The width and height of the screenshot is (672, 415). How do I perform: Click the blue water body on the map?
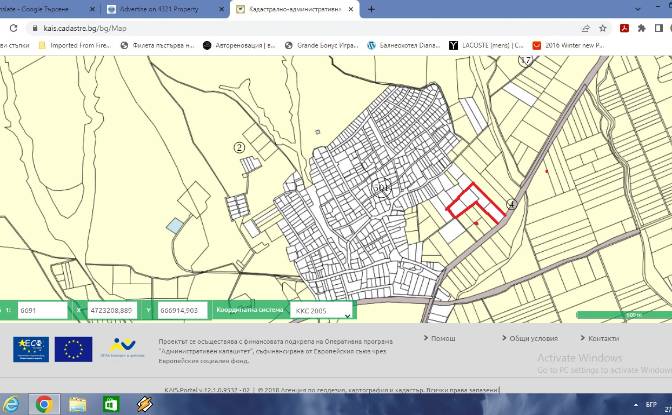(175, 226)
